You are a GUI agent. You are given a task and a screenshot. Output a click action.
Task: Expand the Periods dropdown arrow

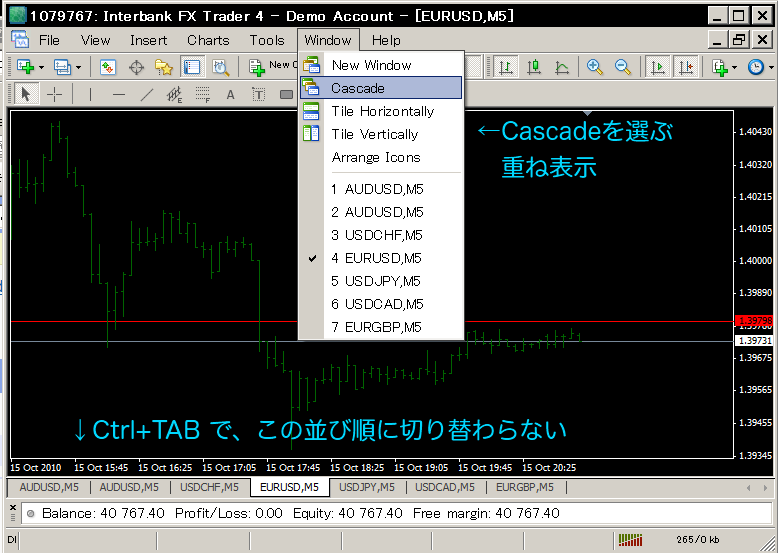[771, 67]
